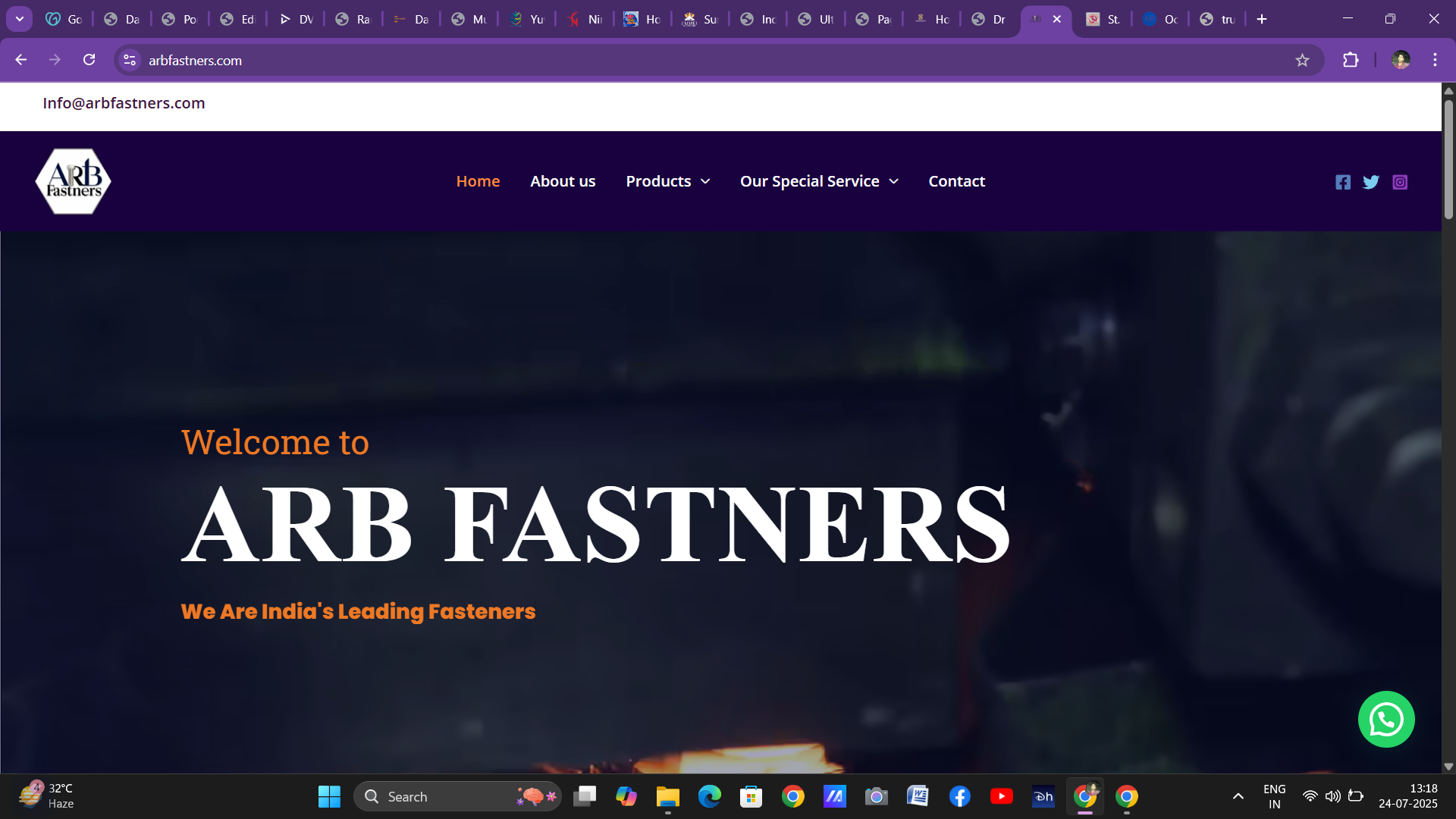Click the green WhatsApp chat button

1385,719
